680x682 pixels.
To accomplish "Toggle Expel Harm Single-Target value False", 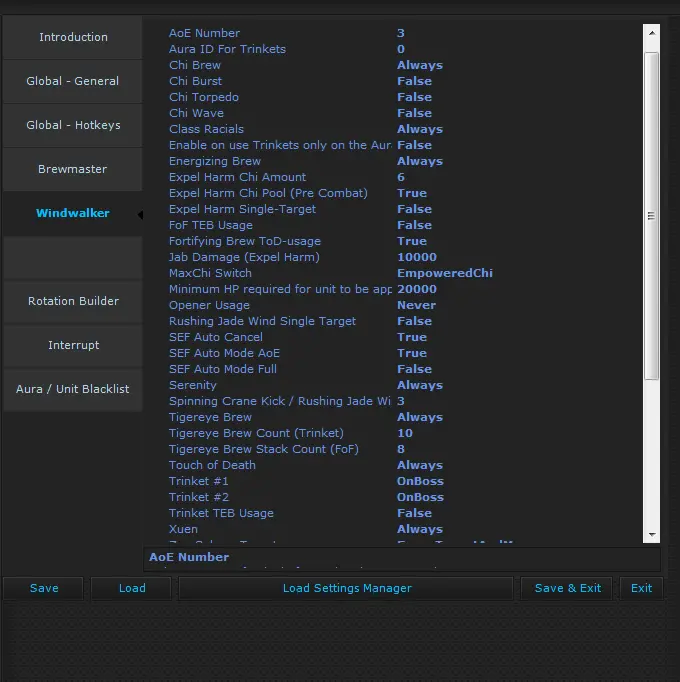I will pyautogui.click(x=414, y=209).
